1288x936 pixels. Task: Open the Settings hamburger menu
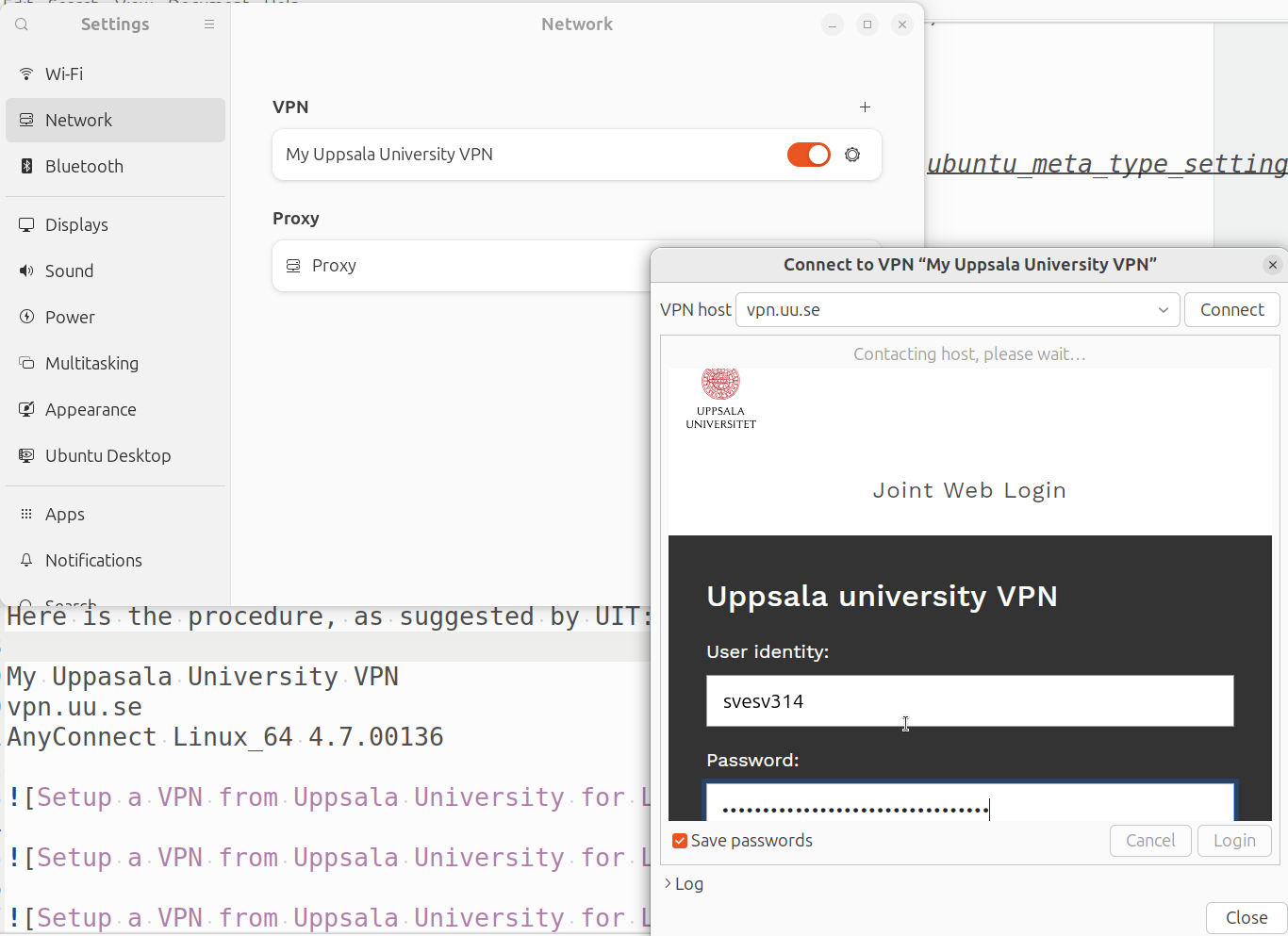[x=208, y=25]
